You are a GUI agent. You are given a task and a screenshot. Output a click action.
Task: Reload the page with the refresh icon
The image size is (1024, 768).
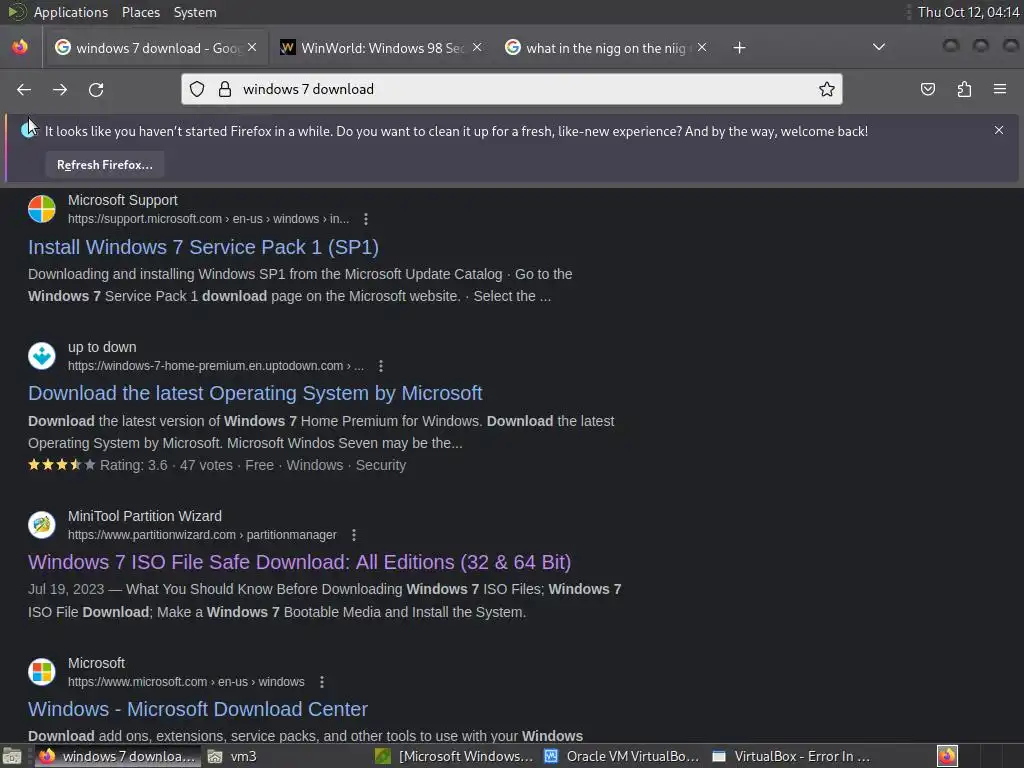[x=96, y=89]
